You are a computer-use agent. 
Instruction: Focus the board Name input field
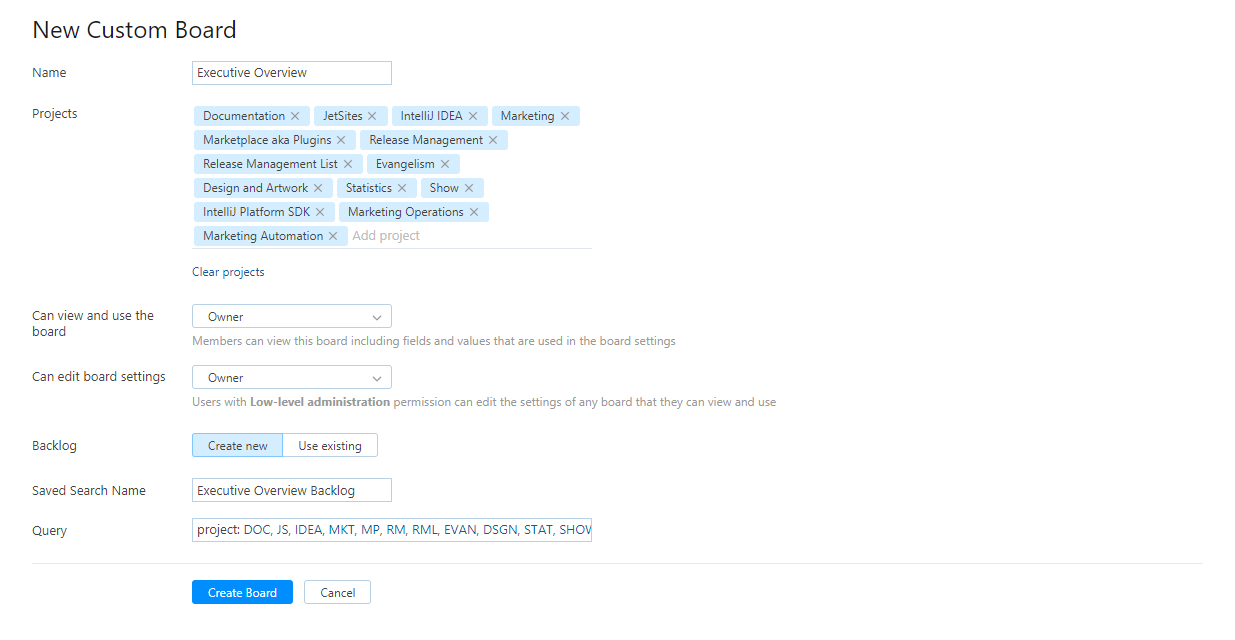pos(292,73)
